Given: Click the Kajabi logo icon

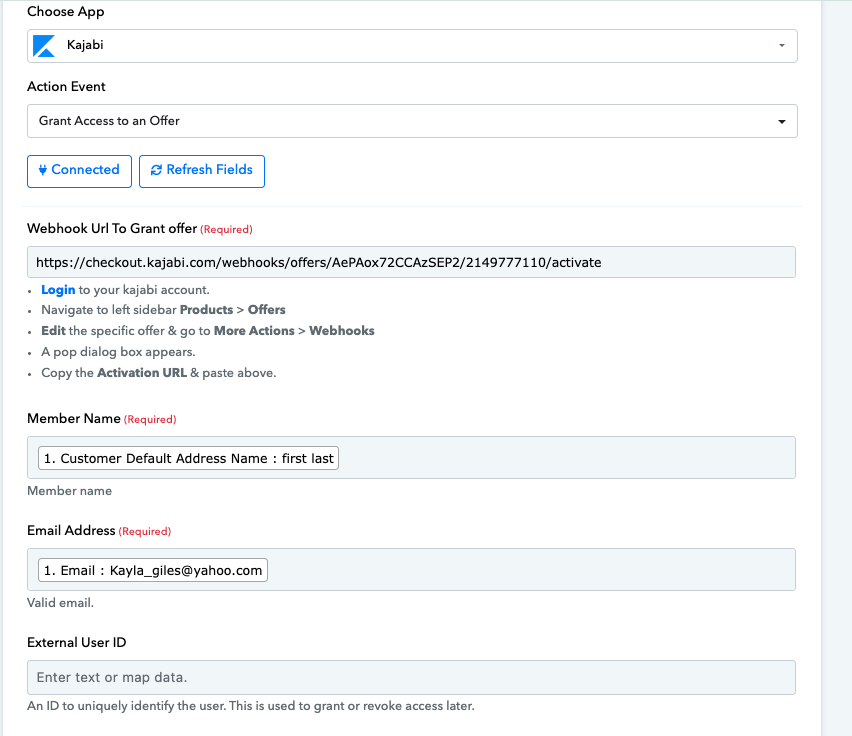Looking at the screenshot, I should click(x=44, y=46).
